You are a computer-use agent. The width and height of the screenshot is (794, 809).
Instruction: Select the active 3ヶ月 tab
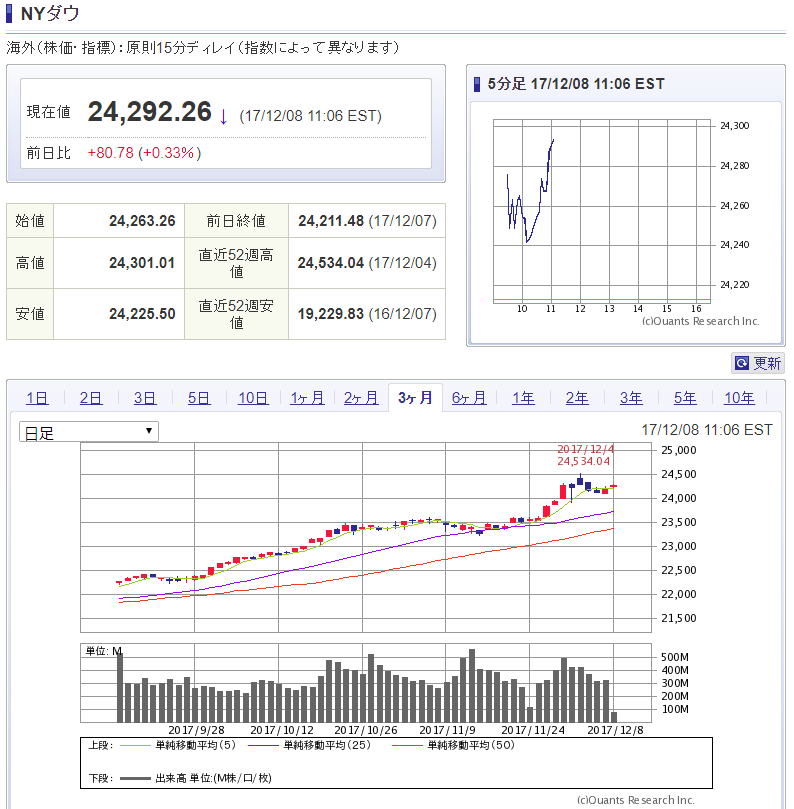click(415, 398)
